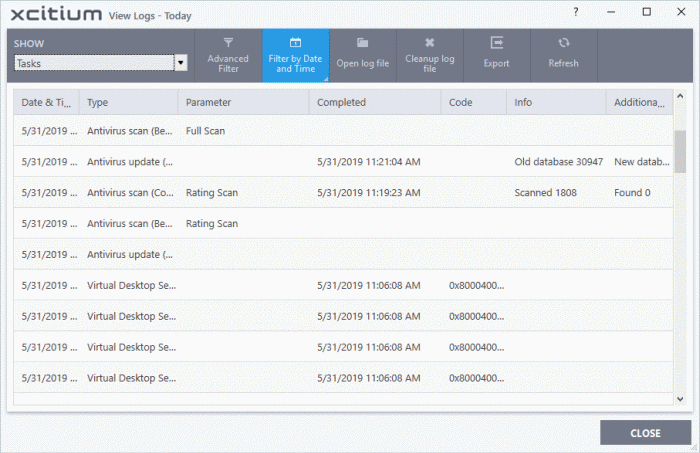Screen dimensions: 700x453
Task: Click scroll down arrow of log list
Action: click(680, 399)
